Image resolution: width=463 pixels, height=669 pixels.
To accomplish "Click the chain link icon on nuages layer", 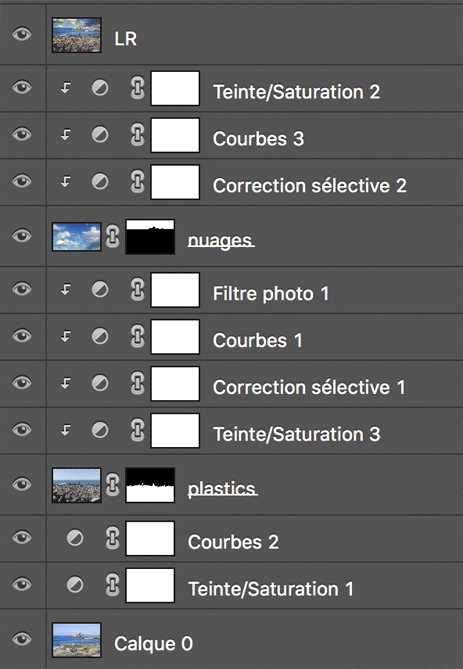I will point(112,236).
